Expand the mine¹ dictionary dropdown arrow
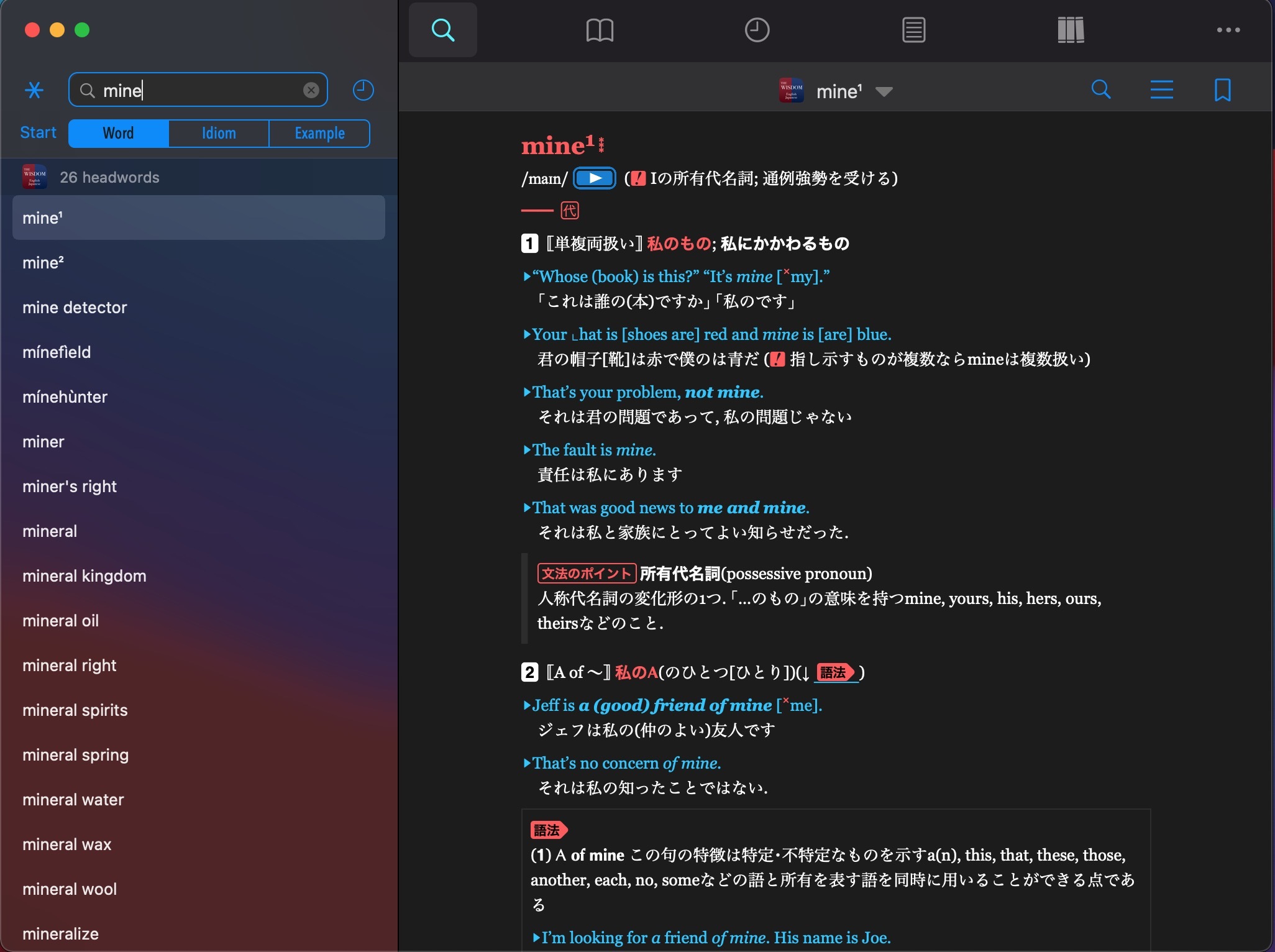Screen dimensions: 1275x952 click(884, 92)
